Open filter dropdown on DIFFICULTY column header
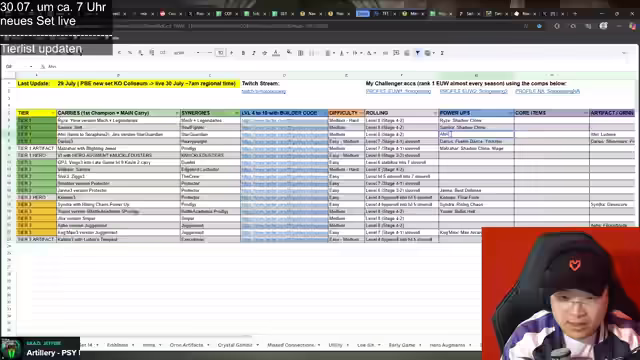640x360 pixels. pos(361,113)
